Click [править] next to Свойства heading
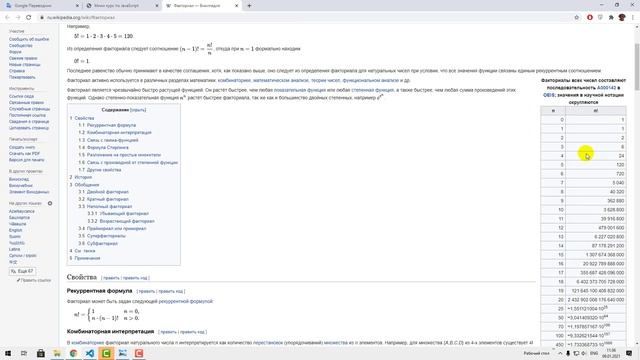 click(111, 278)
